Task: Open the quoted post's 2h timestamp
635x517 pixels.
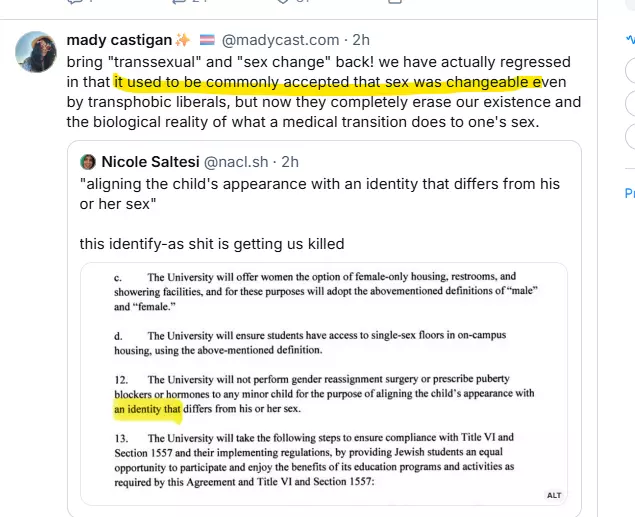Action: [290, 162]
